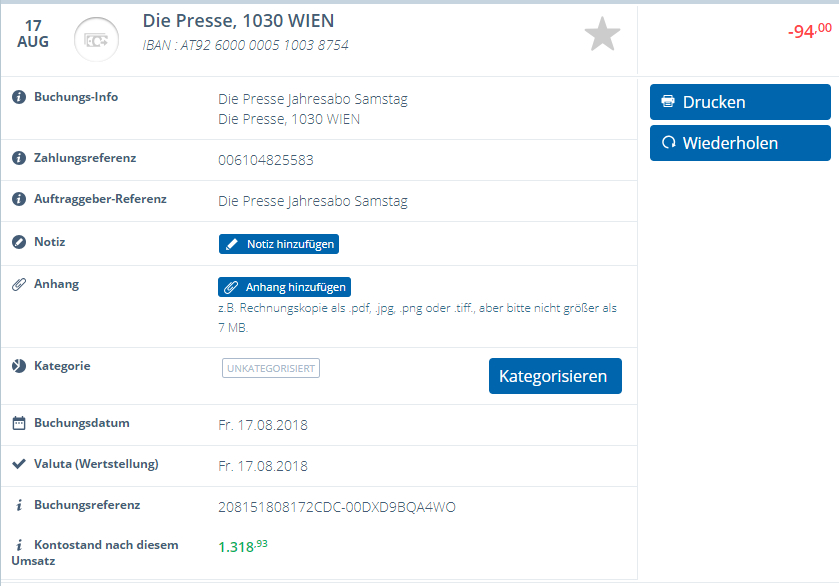Select booking reference 208151808172CDC-00DXD9BQA4WO
839x586 pixels.
pos(337,507)
